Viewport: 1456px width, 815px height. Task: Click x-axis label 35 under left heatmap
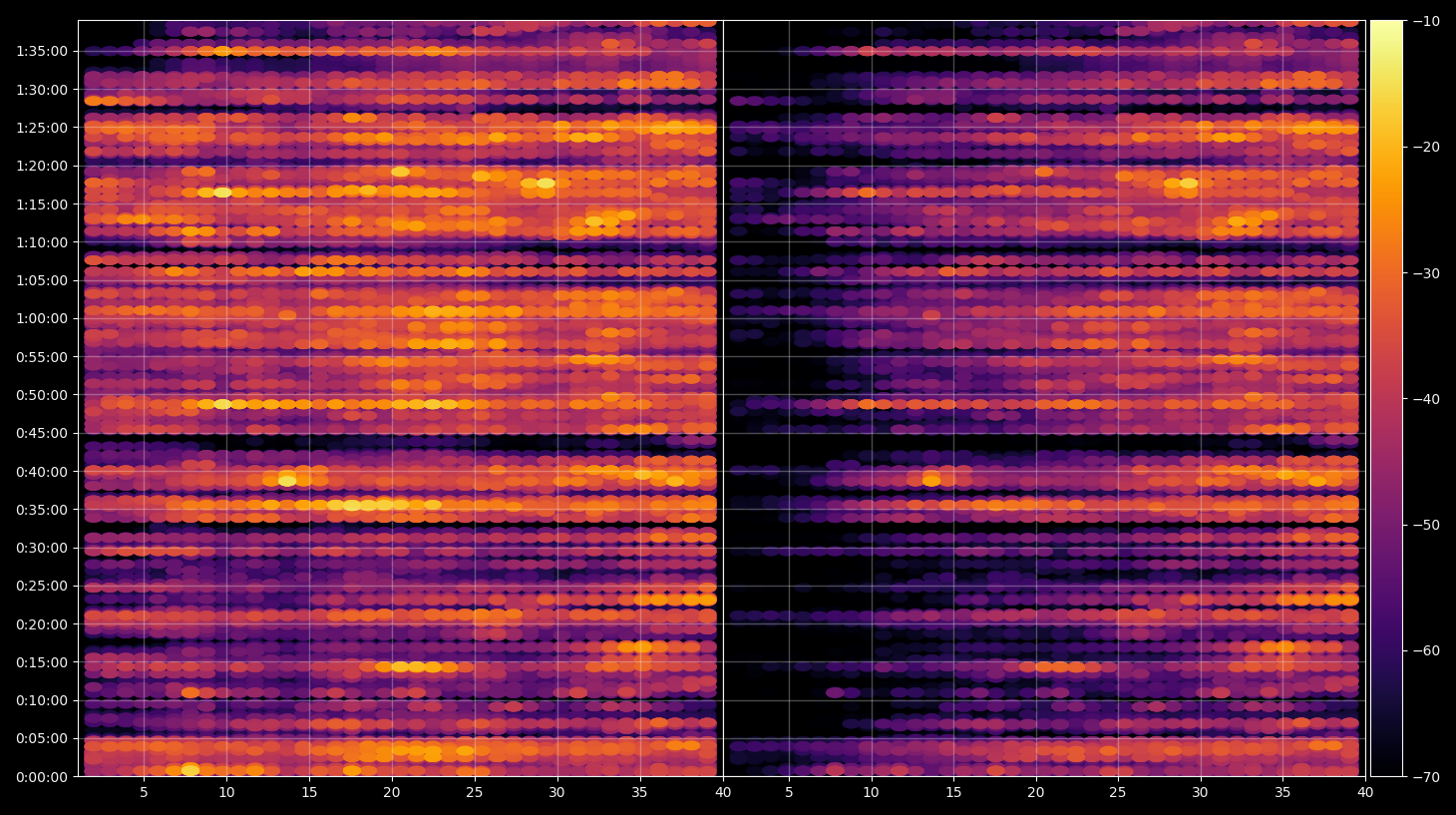point(639,793)
